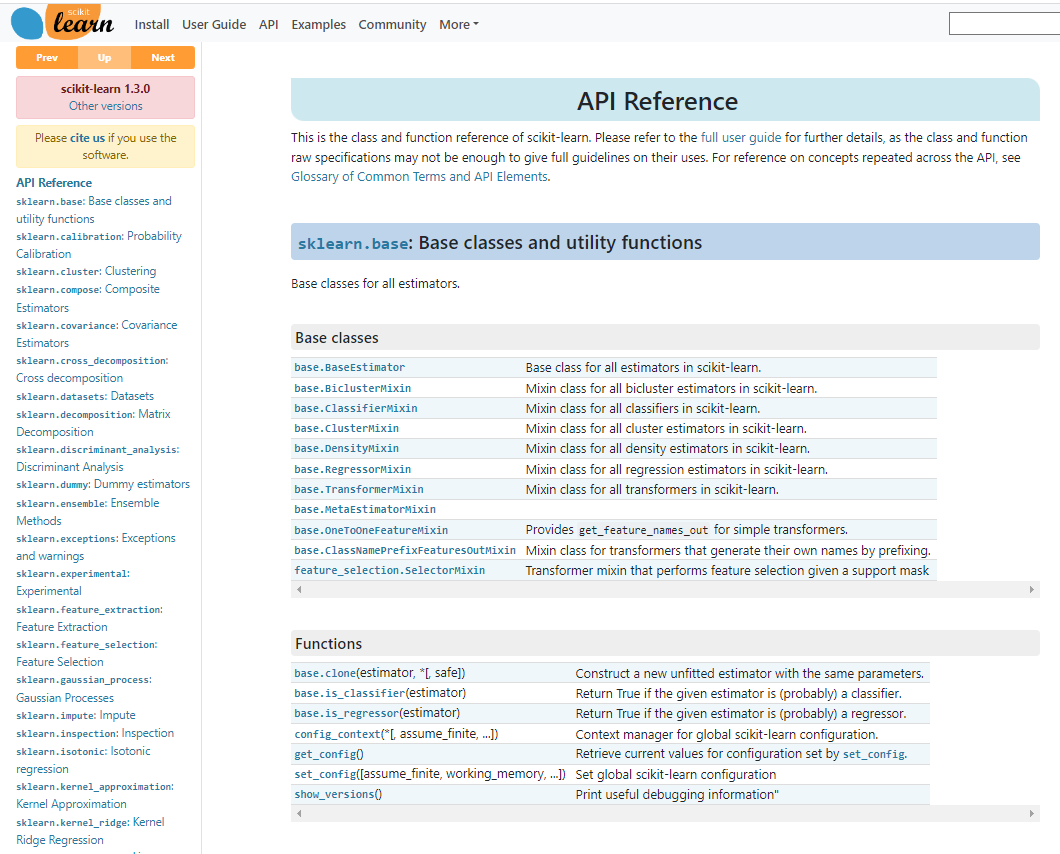Open the Other versions link
This screenshot has width=1060, height=854.
[105, 106]
